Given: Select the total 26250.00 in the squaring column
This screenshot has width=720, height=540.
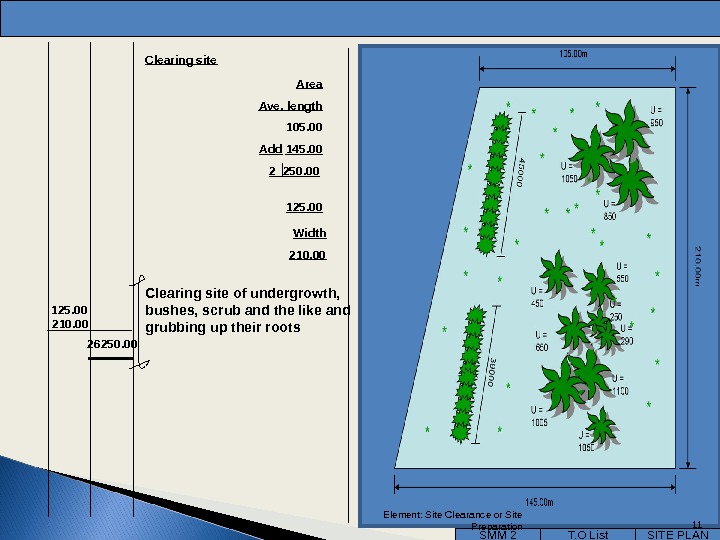Looking at the screenshot, I should click(x=112, y=344).
